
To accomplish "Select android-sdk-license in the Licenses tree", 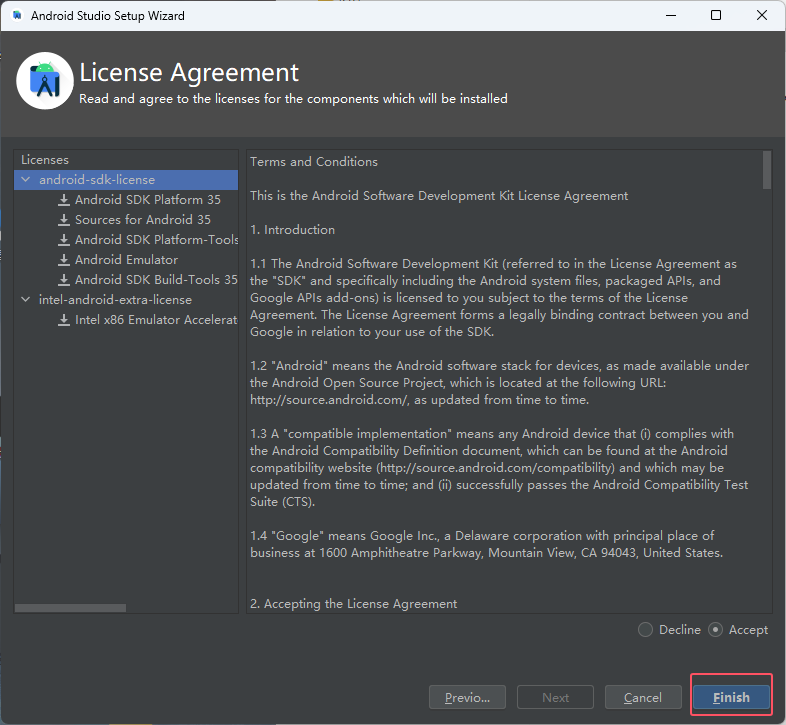I will click(126, 180).
